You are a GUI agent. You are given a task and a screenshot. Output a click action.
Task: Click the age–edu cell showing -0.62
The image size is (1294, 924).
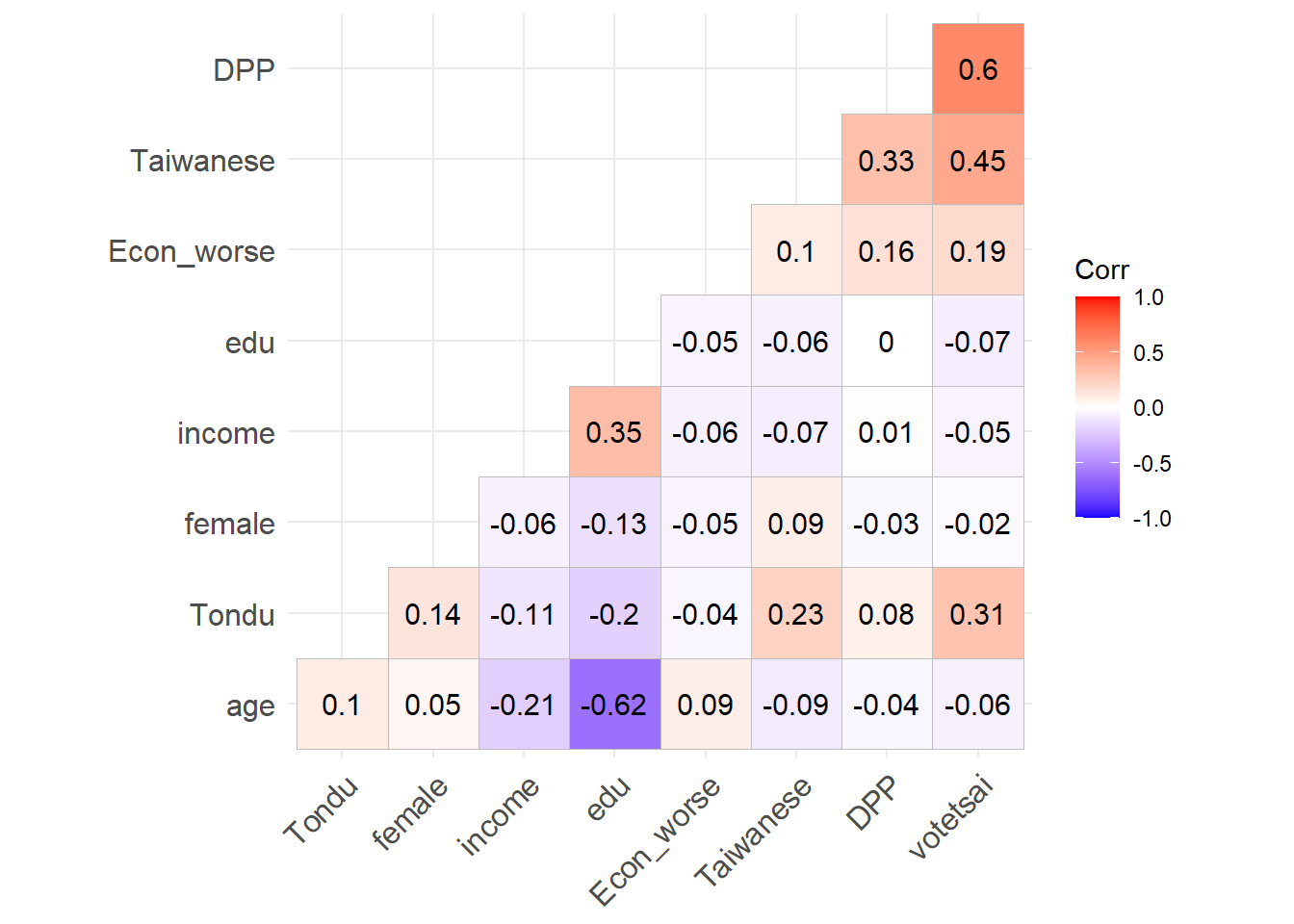coord(614,705)
